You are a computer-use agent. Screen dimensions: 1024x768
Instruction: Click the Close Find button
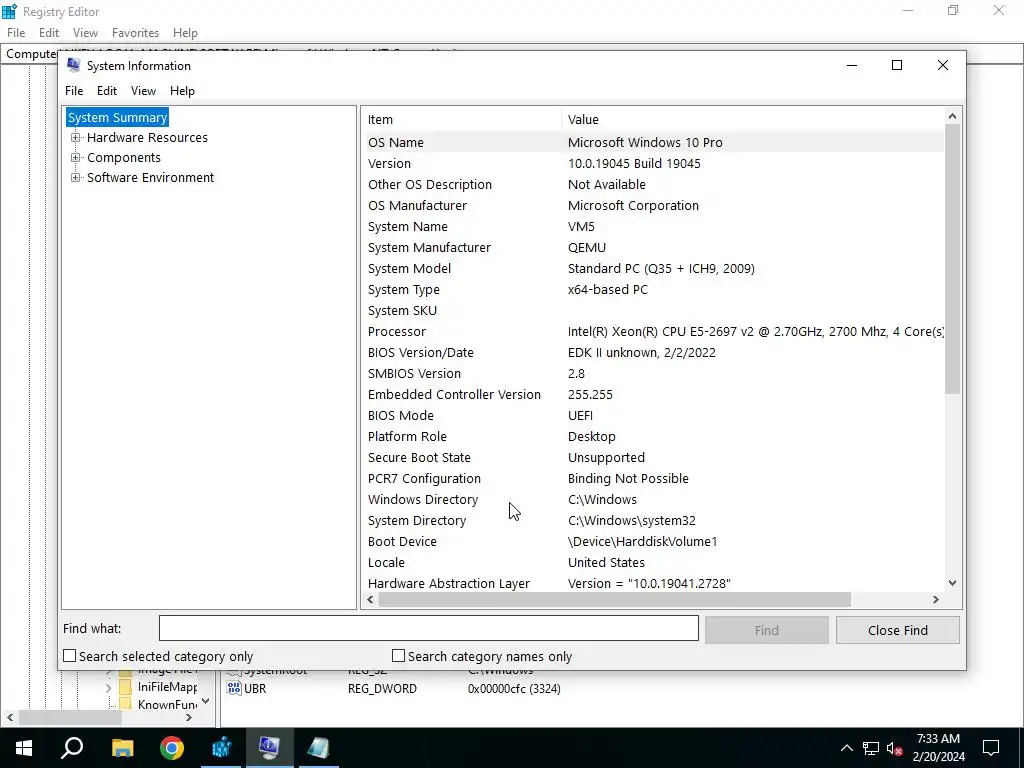coord(897,630)
